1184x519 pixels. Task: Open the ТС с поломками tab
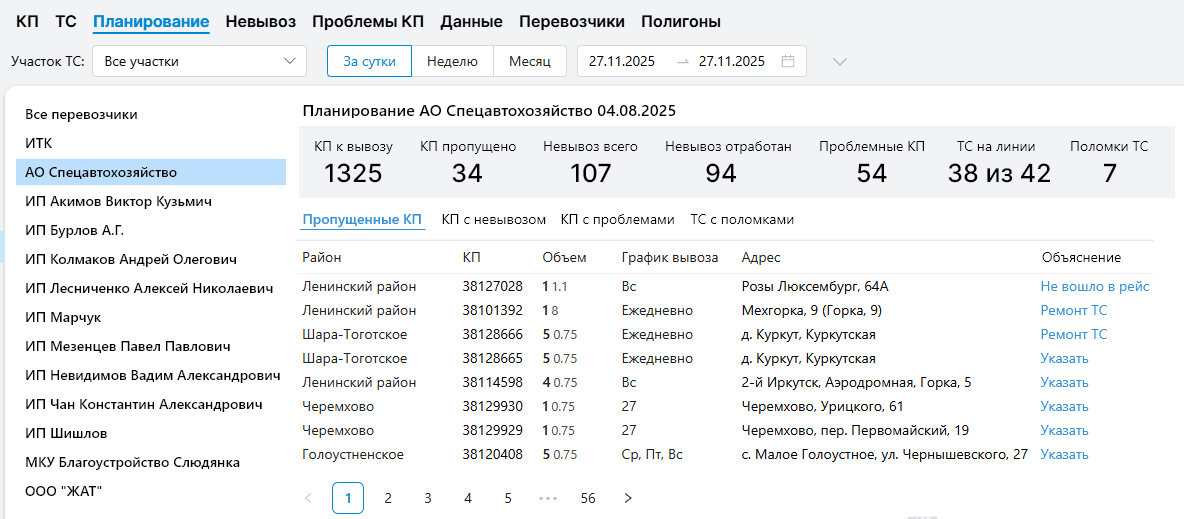coord(742,219)
